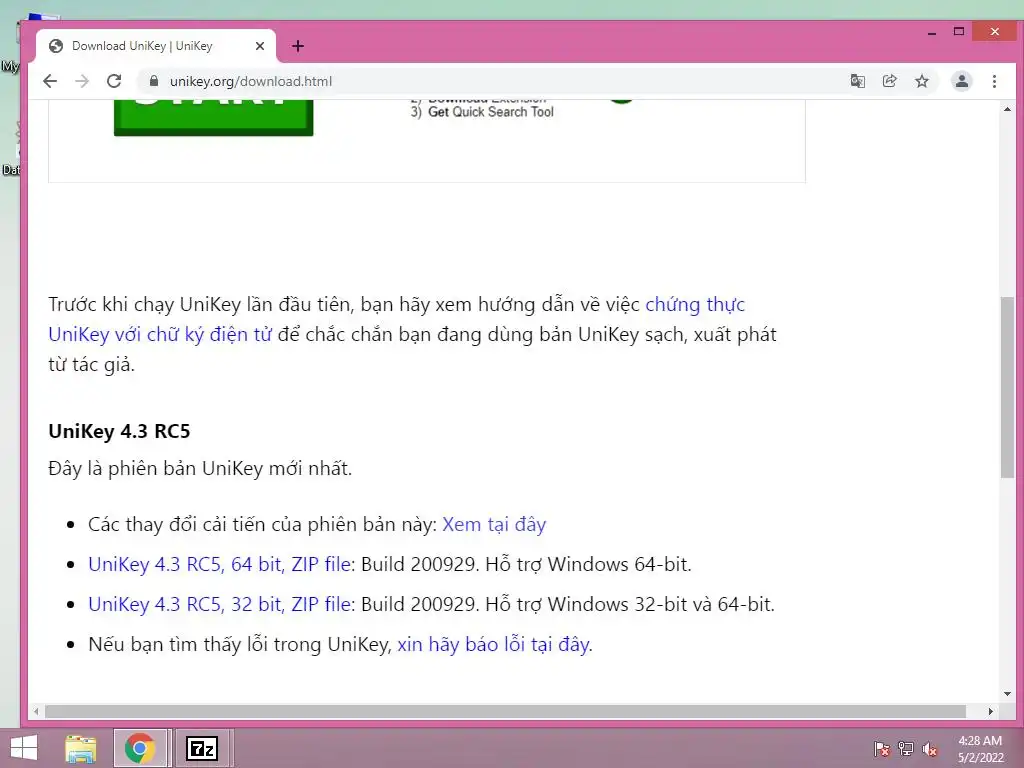Viewport: 1024px width, 768px height.
Task: Click the vertical scrollbar thumb
Action: [1007, 387]
